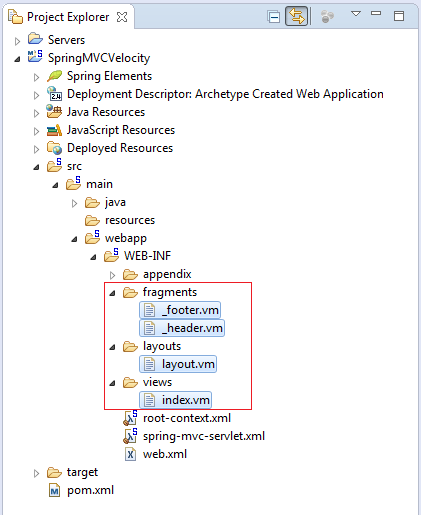Image resolution: width=421 pixels, height=515 pixels.
Task: Click the grayed filter circles toolbar icon
Action: coord(327,16)
